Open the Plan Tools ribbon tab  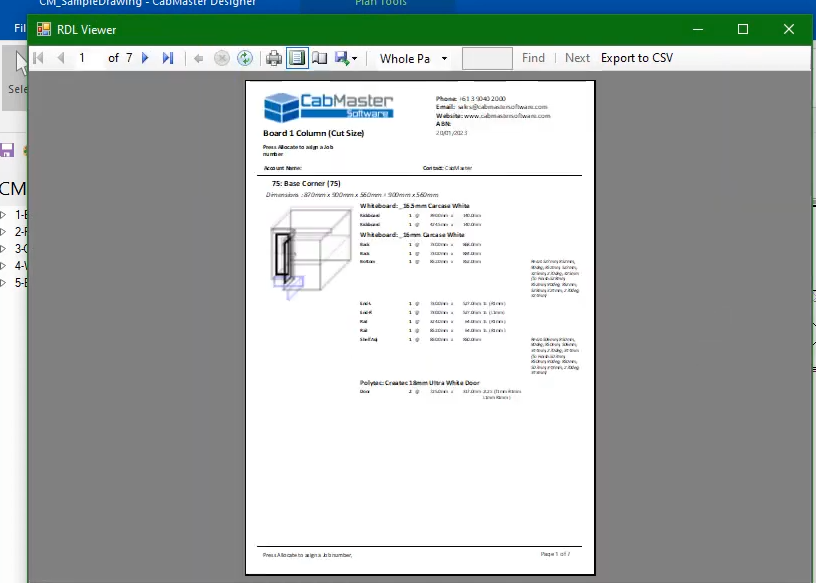(380, 4)
